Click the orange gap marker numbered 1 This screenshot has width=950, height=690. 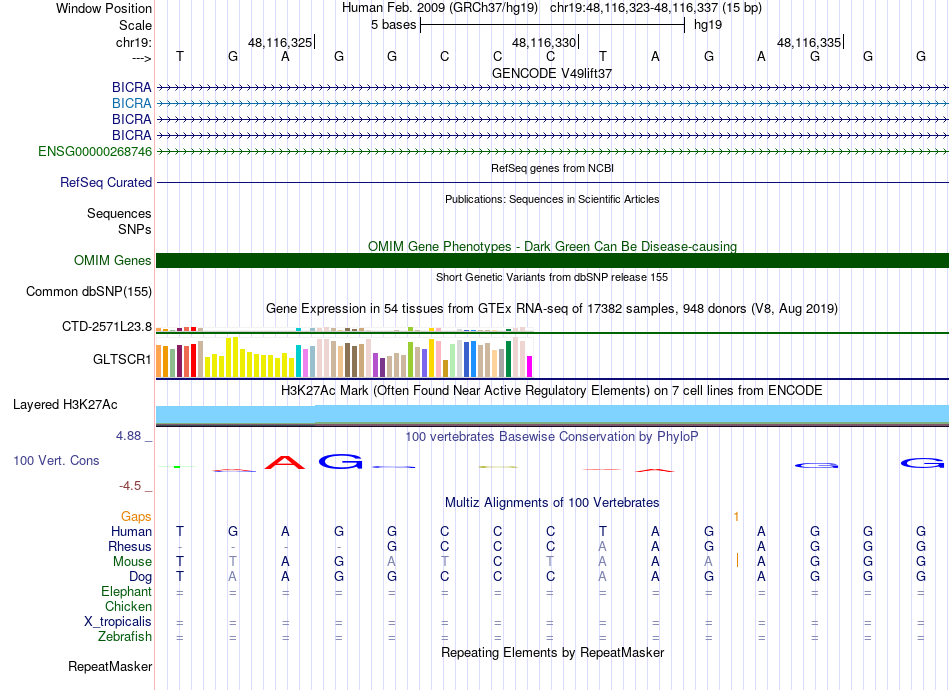736,517
